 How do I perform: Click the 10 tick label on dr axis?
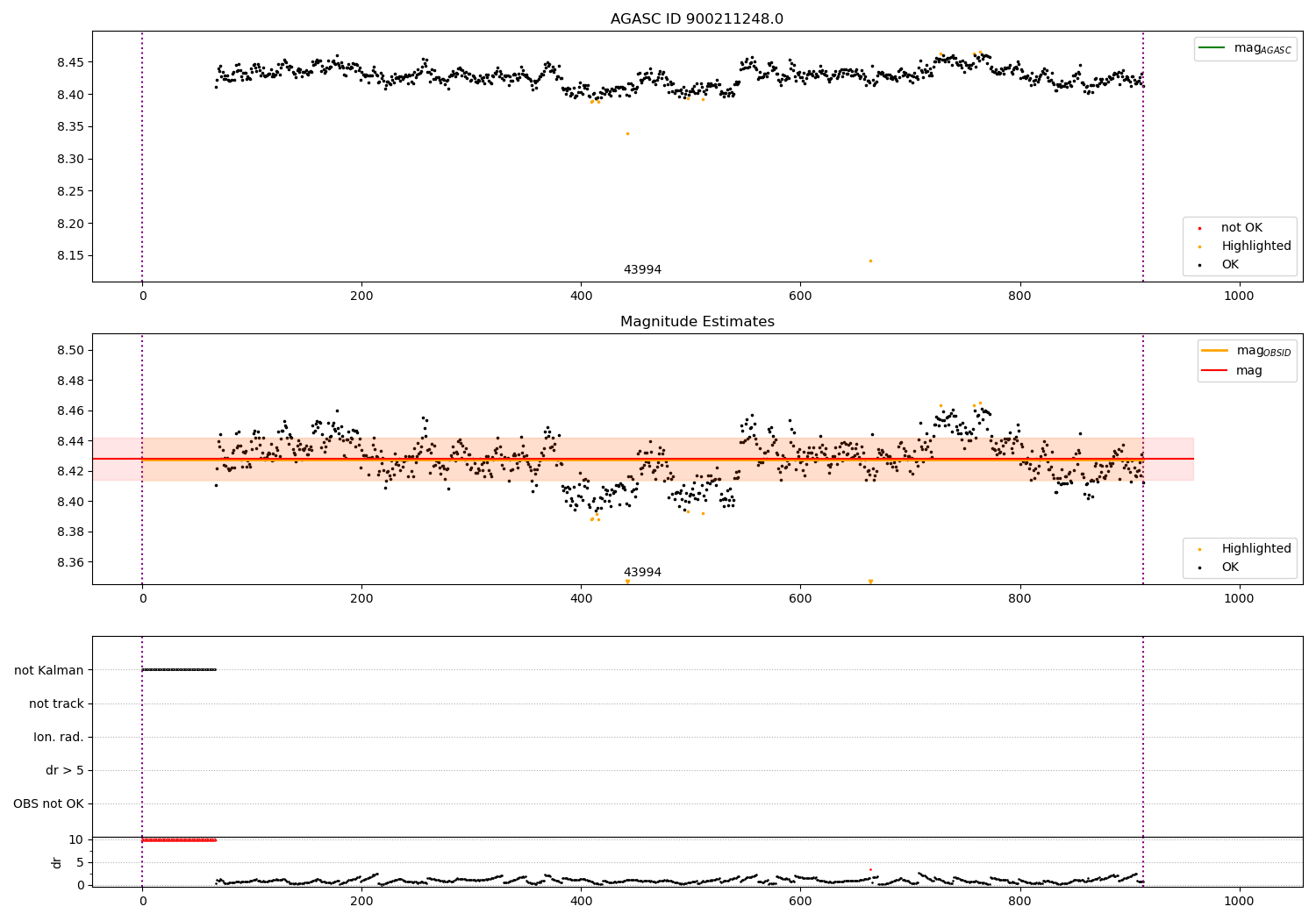click(76, 839)
